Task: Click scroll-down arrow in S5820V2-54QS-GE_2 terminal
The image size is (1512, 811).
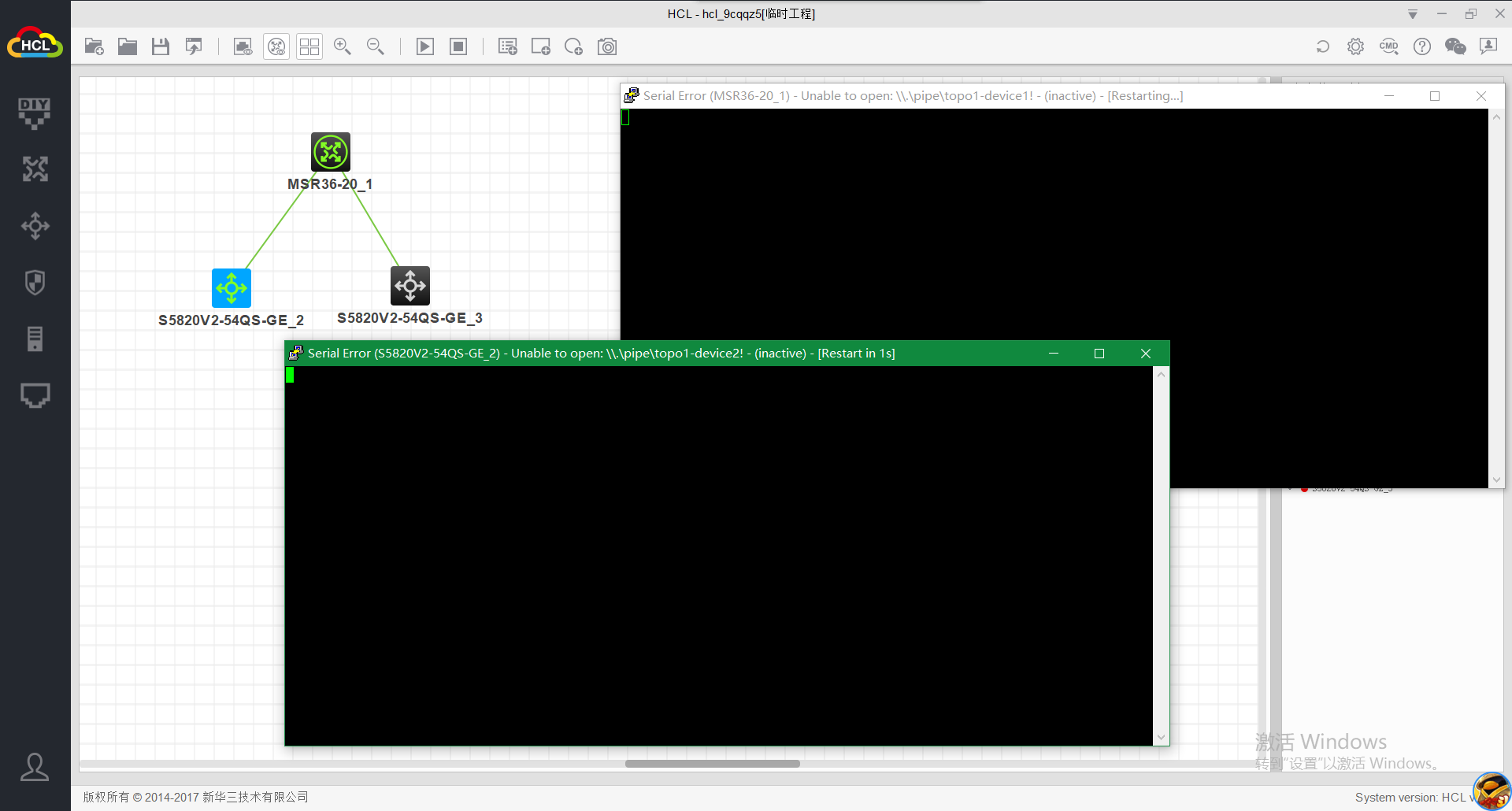Action: (1161, 738)
